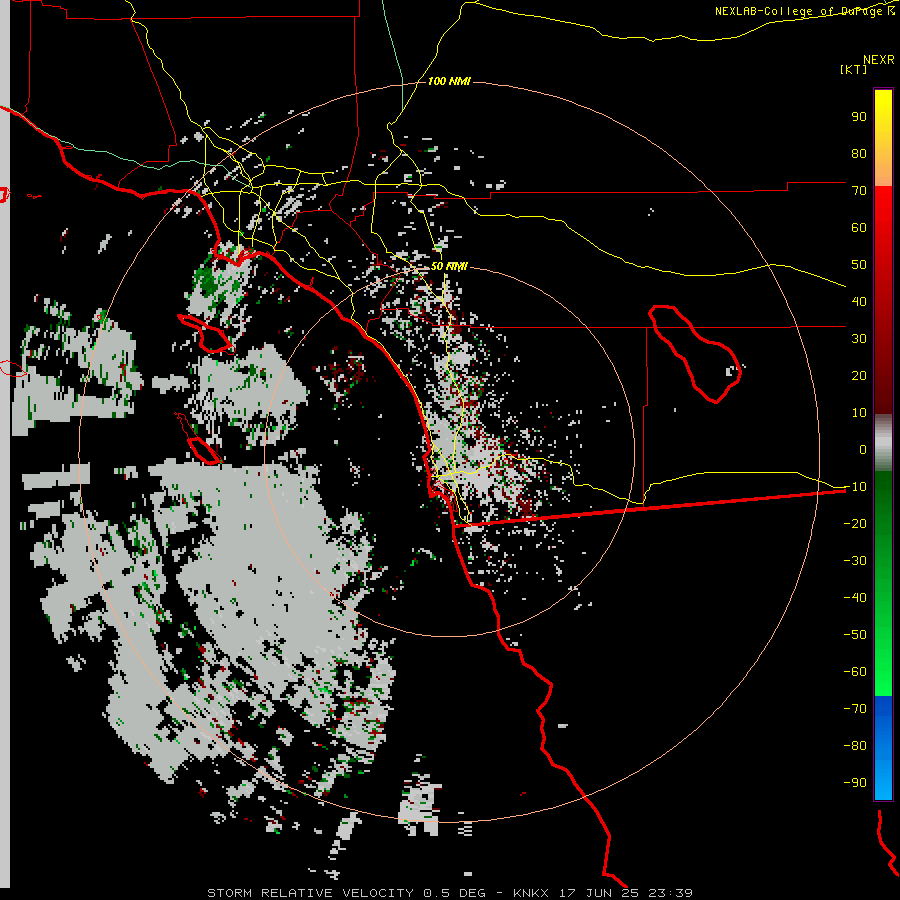Click the color scale label "80"

click(859, 153)
